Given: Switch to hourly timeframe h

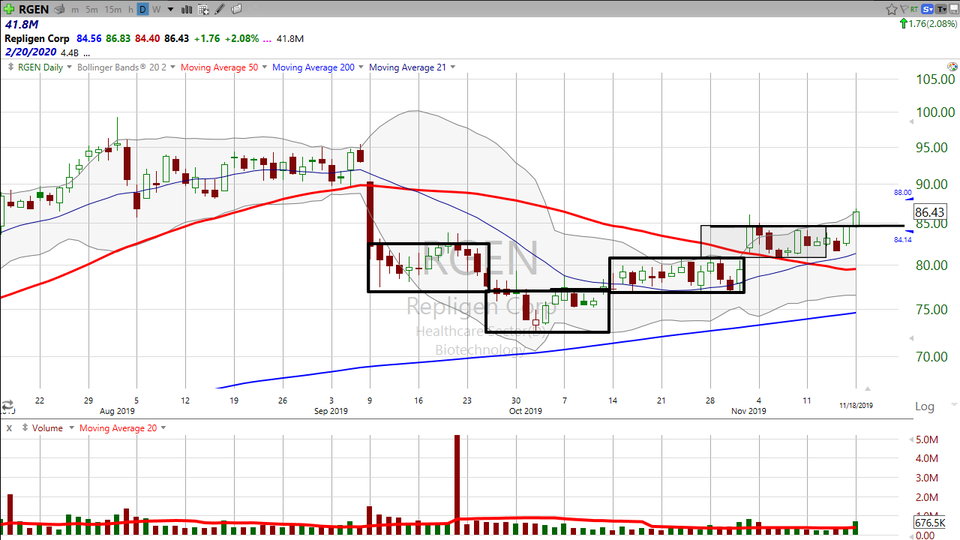Looking at the screenshot, I should click(x=130, y=9).
